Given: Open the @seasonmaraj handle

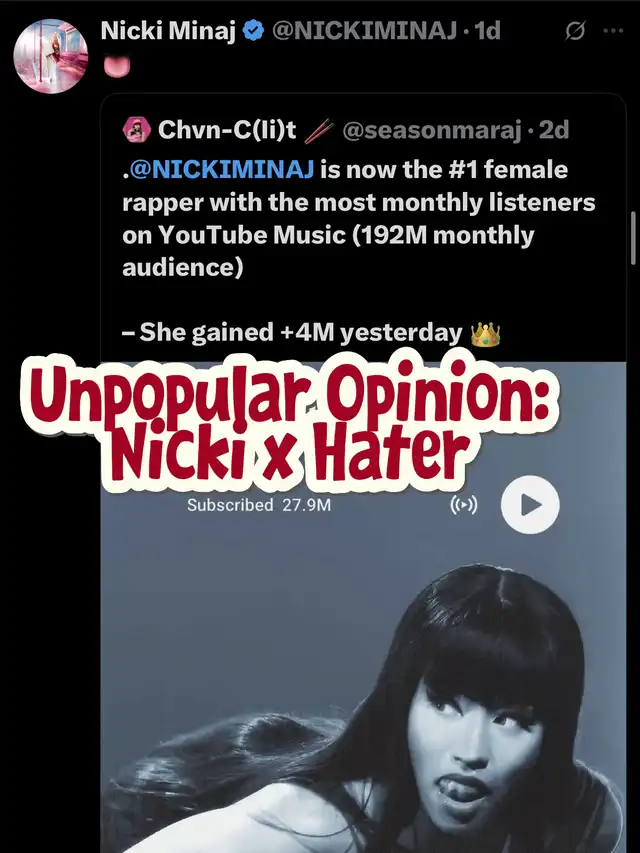Looking at the screenshot, I should pos(432,131).
